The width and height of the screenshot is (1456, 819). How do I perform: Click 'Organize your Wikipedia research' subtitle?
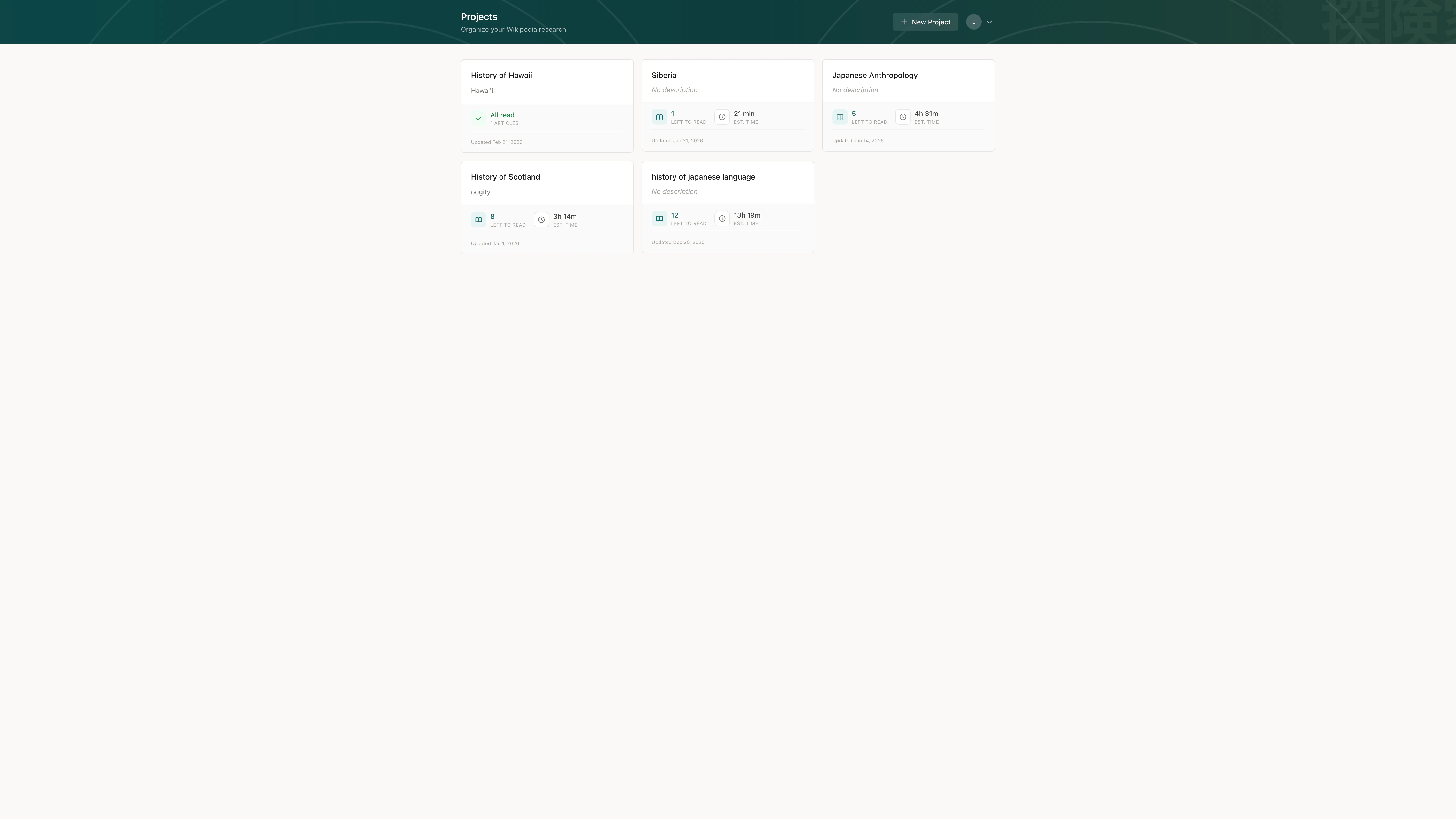(513, 29)
